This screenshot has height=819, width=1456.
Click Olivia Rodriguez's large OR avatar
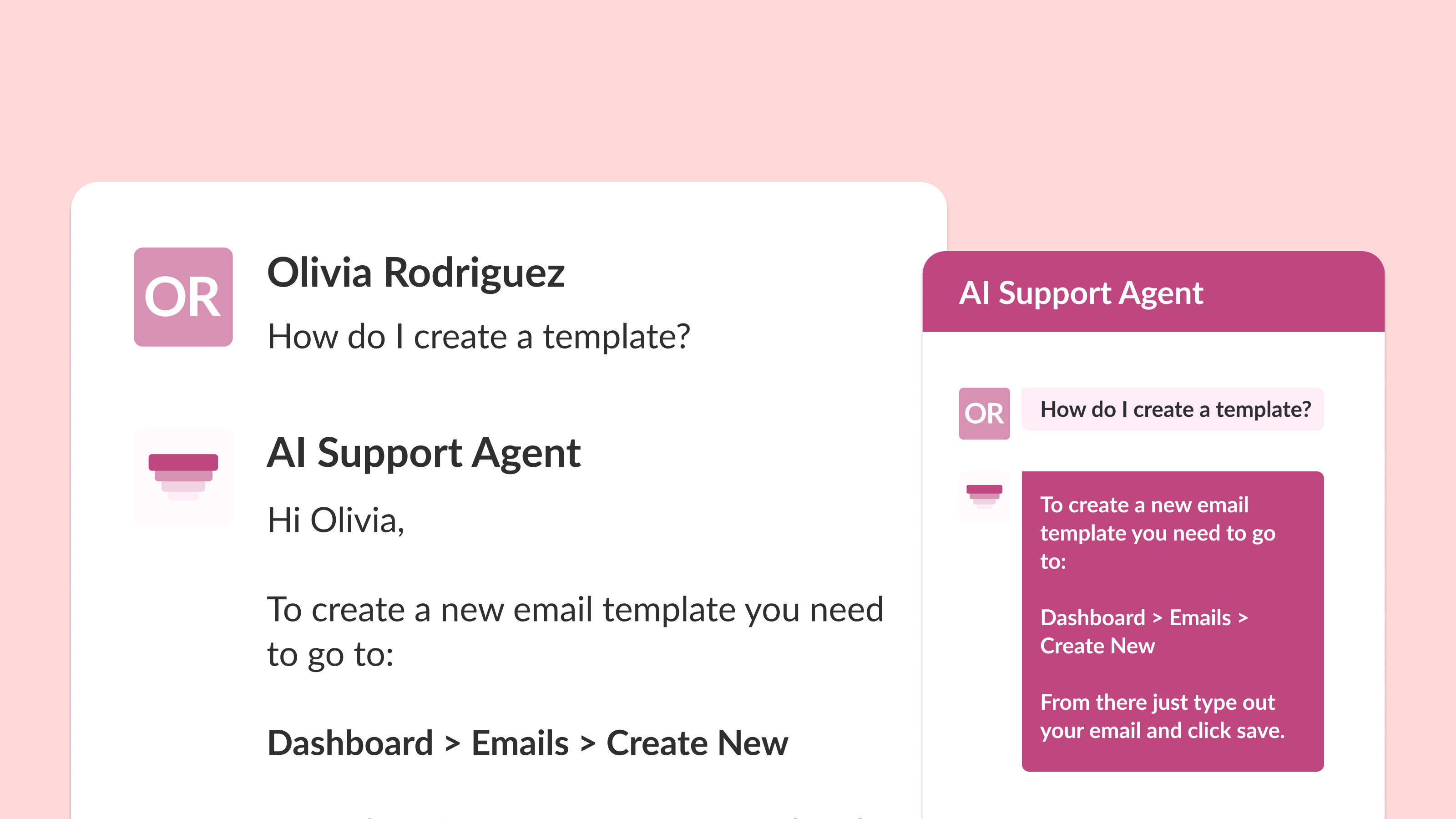(x=183, y=297)
